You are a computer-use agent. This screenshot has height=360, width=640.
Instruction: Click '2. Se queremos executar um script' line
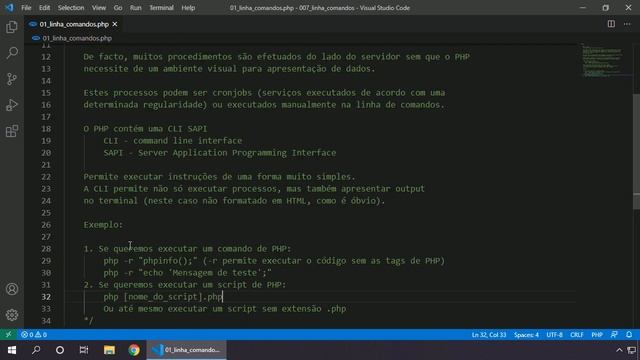click(184, 284)
